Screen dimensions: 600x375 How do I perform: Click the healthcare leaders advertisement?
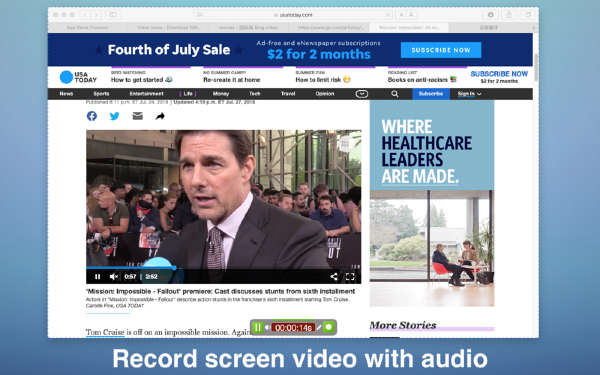point(432,203)
